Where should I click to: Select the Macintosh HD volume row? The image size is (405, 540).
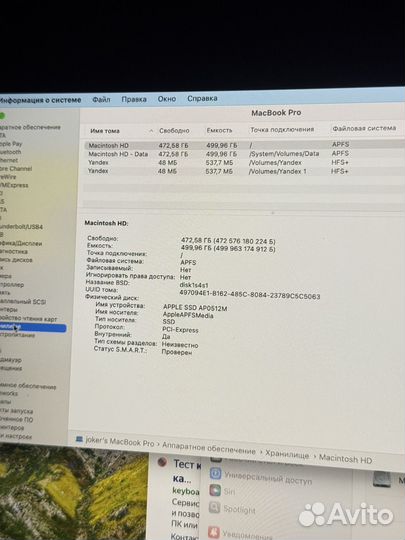point(244,145)
